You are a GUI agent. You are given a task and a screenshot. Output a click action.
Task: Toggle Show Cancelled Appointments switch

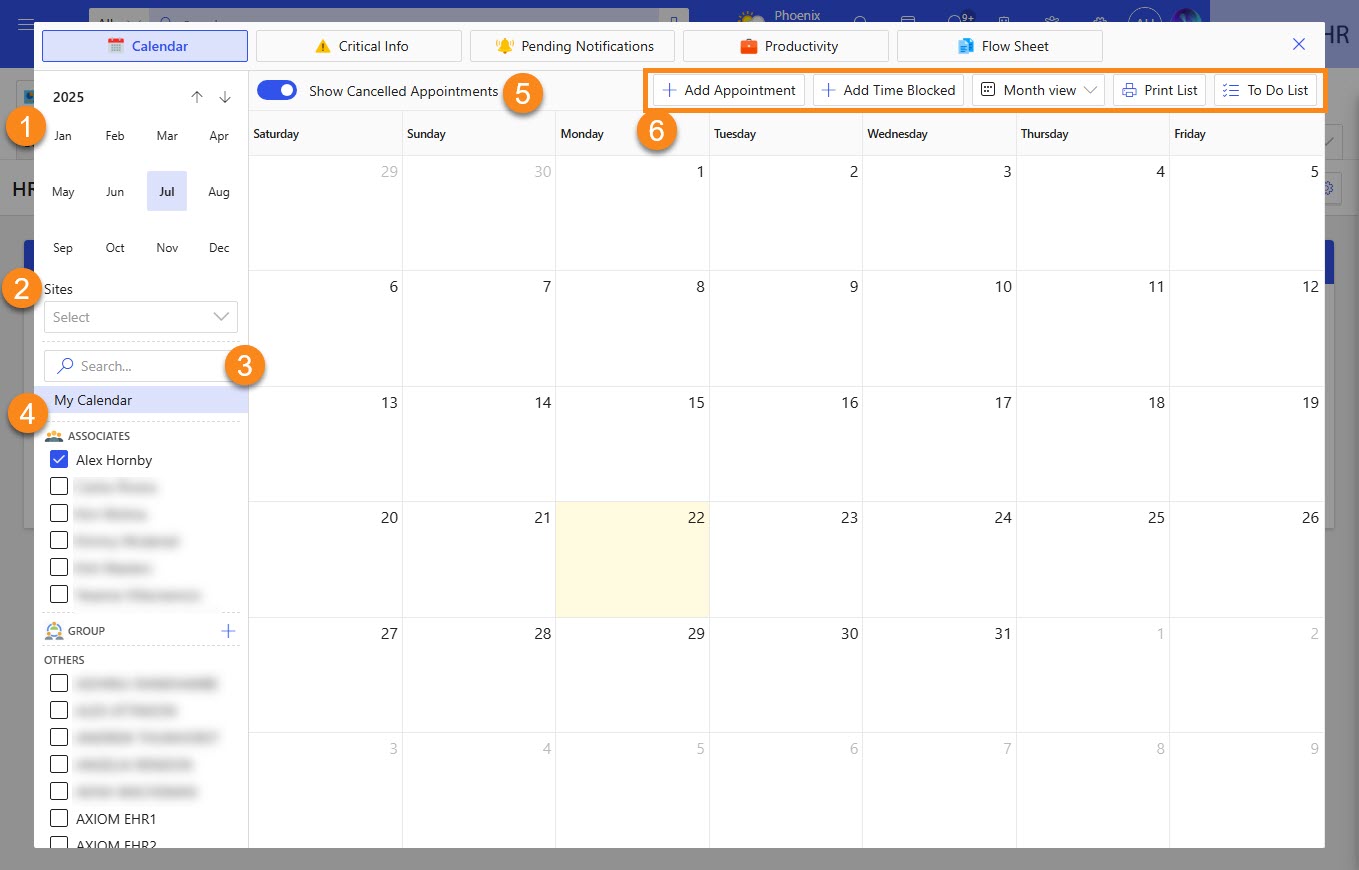click(277, 90)
